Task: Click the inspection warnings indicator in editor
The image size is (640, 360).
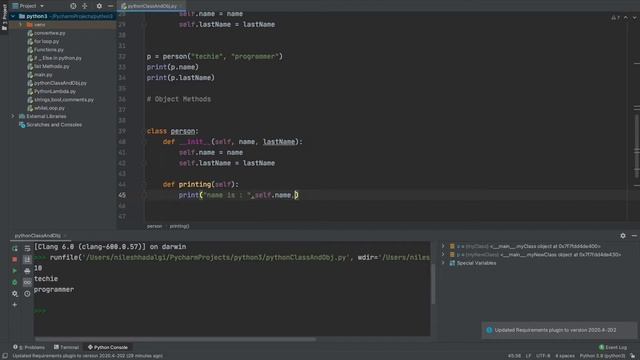Action: pos(615,18)
